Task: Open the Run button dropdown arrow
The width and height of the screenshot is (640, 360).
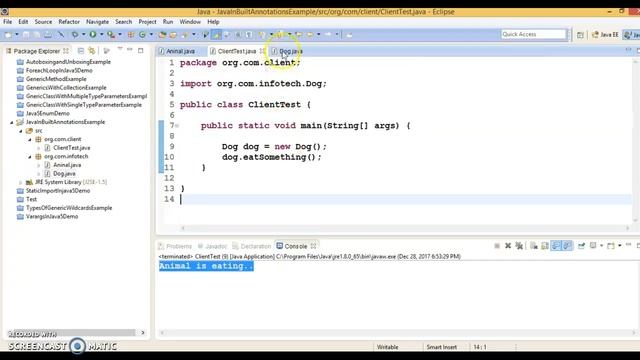Action: pos(102,35)
